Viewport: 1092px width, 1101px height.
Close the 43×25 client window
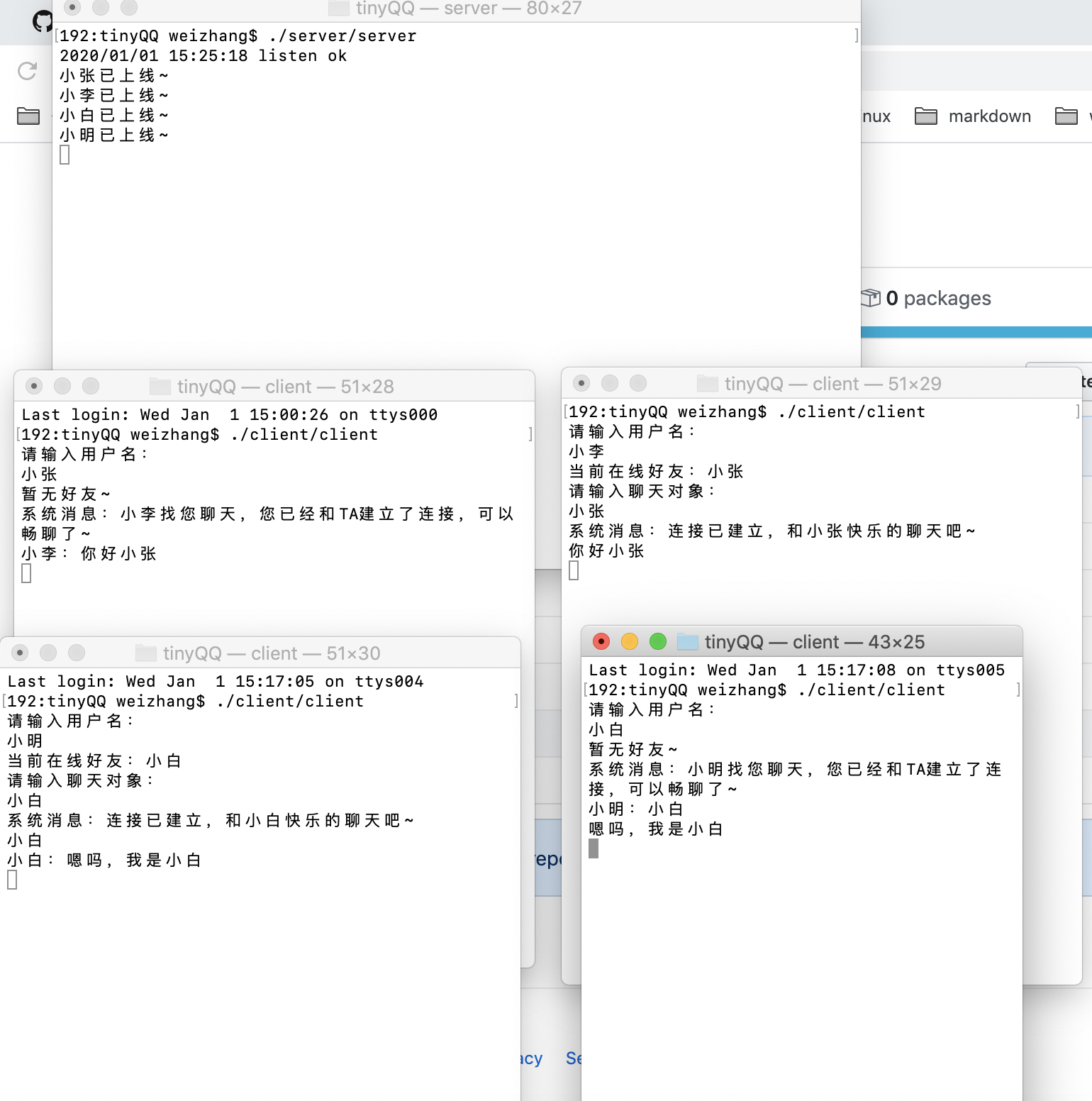[601, 641]
